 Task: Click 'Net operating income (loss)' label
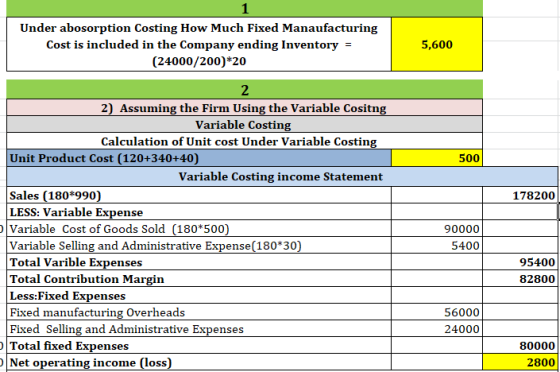tap(199, 362)
